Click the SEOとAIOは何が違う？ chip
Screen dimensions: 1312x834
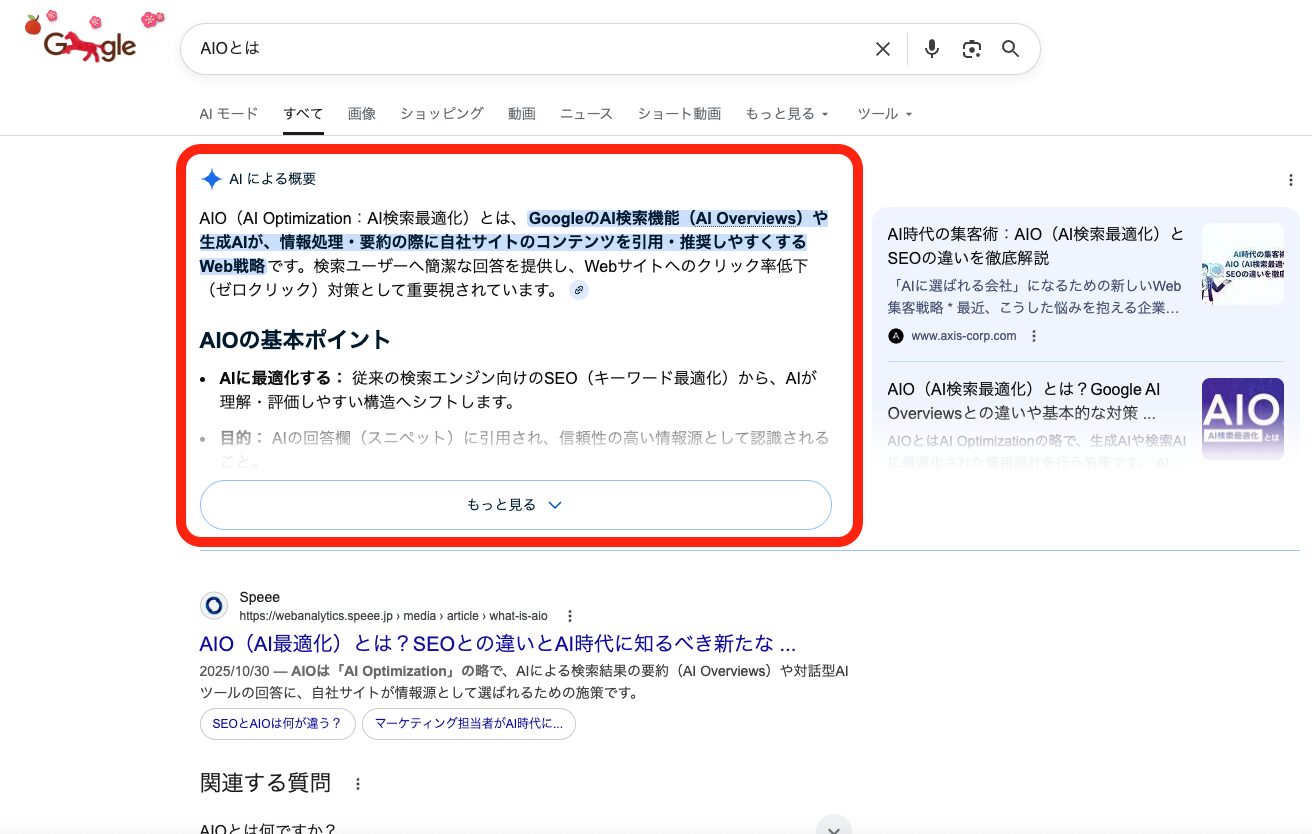pyautogui.click(x=277, y=724)
